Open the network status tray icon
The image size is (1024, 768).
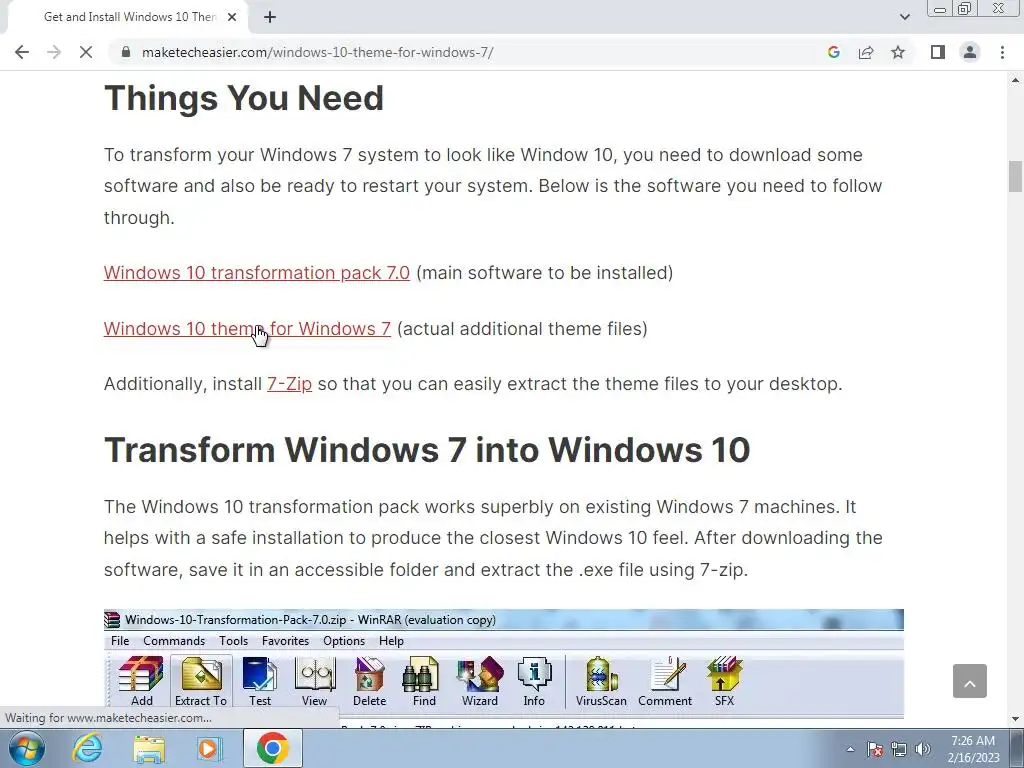[899, 749]
